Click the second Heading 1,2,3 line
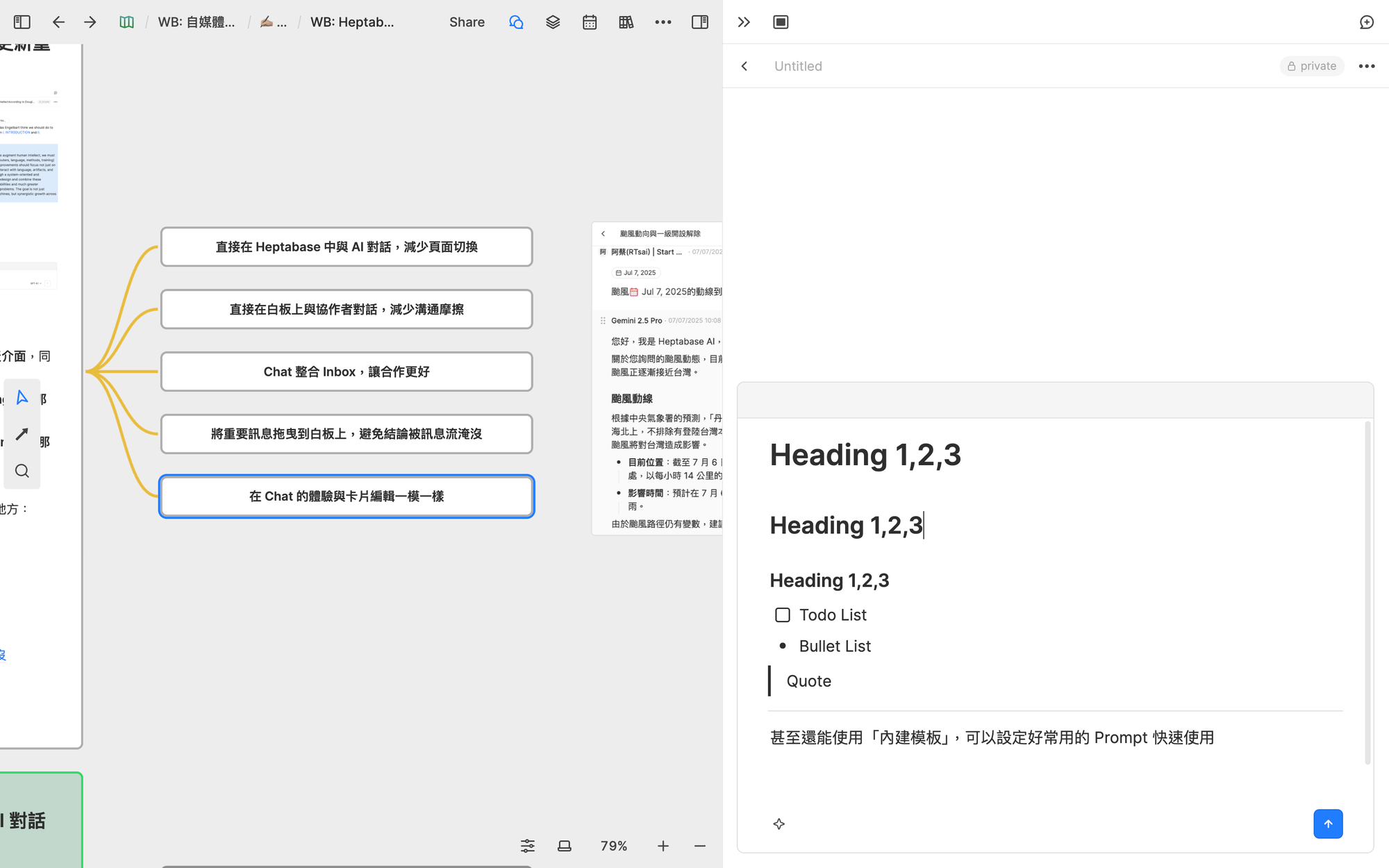The width and height of the screenshot is (1389, 868). coord(847,526)
